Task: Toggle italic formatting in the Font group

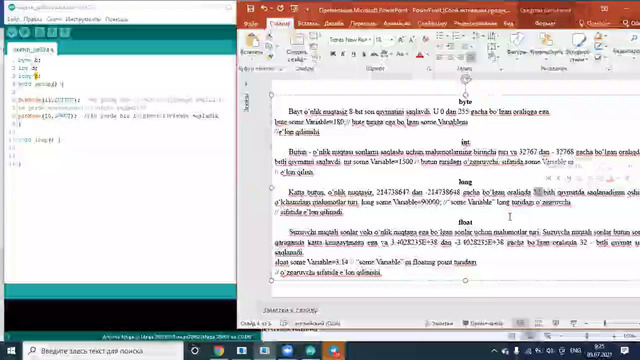Action: 343,54
